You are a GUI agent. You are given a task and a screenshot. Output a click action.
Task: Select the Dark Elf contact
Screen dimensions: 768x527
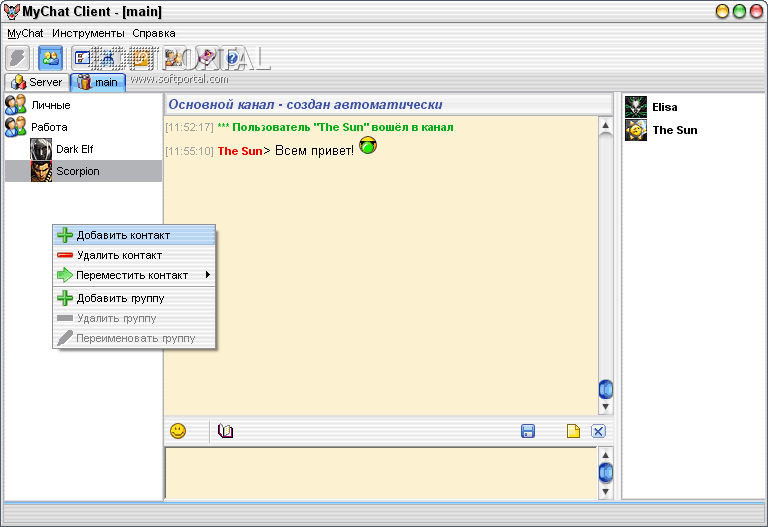pyautogui.click(x=83, y=149)
